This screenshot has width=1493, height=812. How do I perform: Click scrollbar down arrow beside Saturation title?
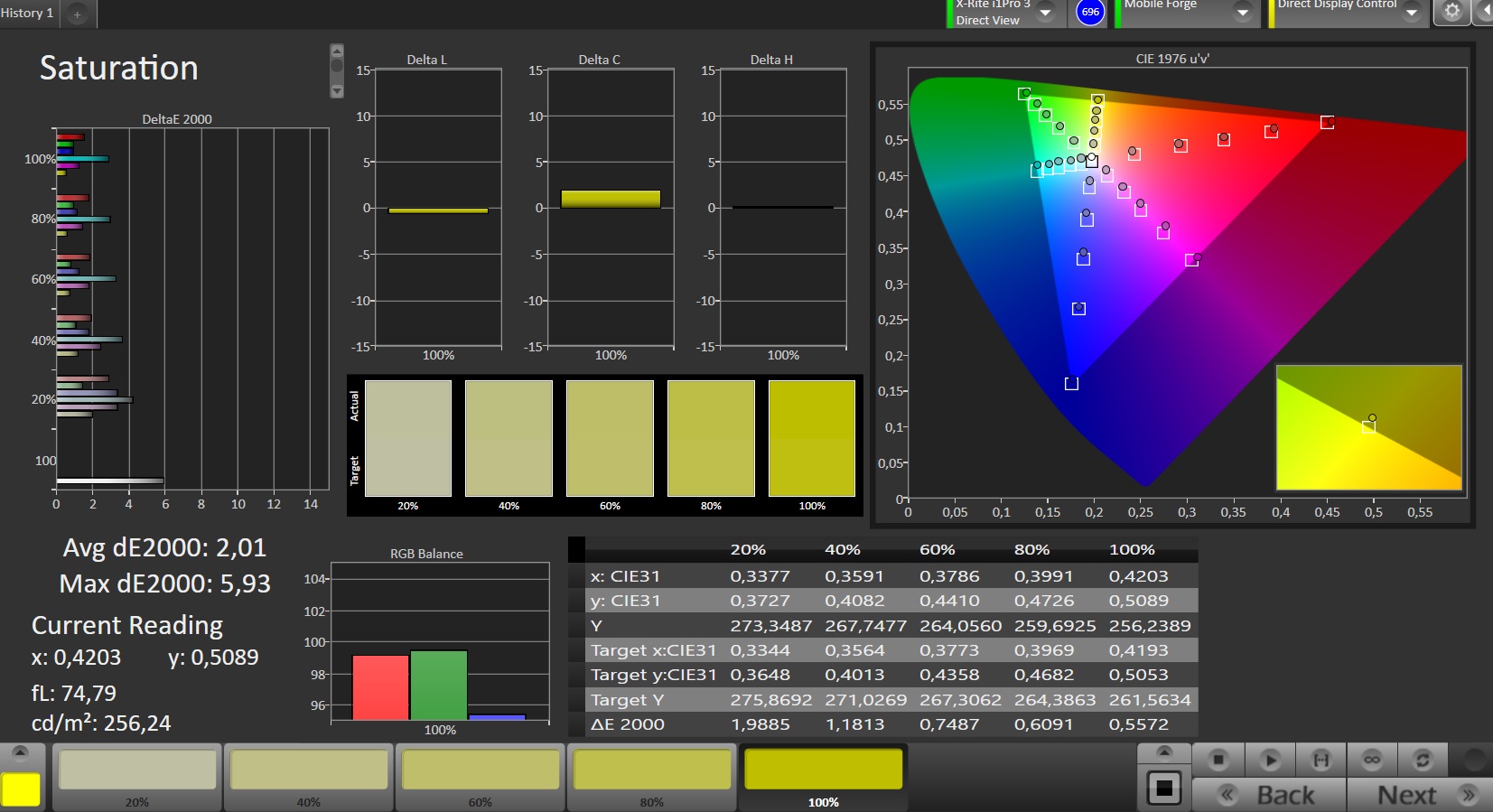click(x=337, y=90)
